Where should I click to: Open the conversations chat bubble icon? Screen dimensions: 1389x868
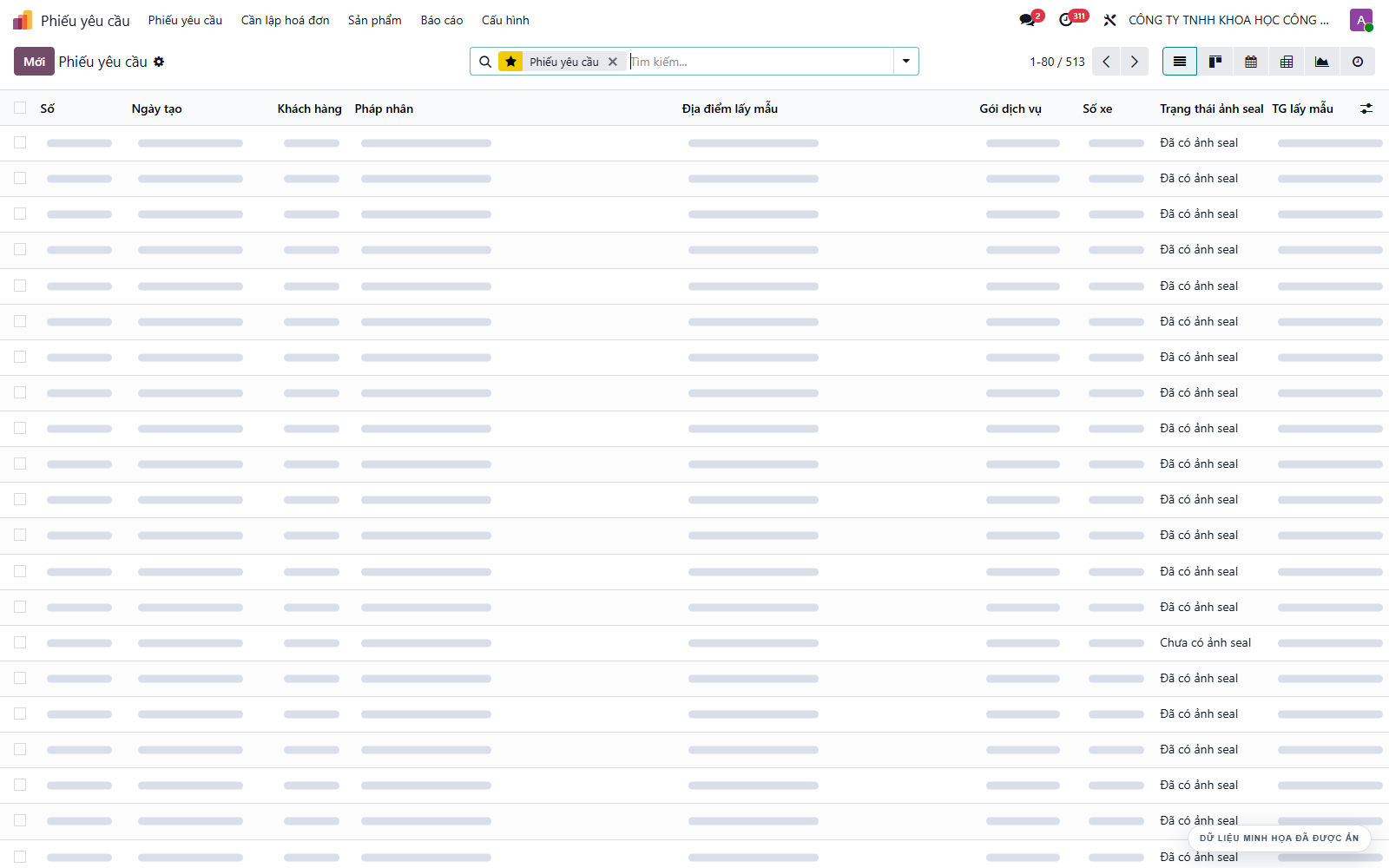(x=1028, y=20)
